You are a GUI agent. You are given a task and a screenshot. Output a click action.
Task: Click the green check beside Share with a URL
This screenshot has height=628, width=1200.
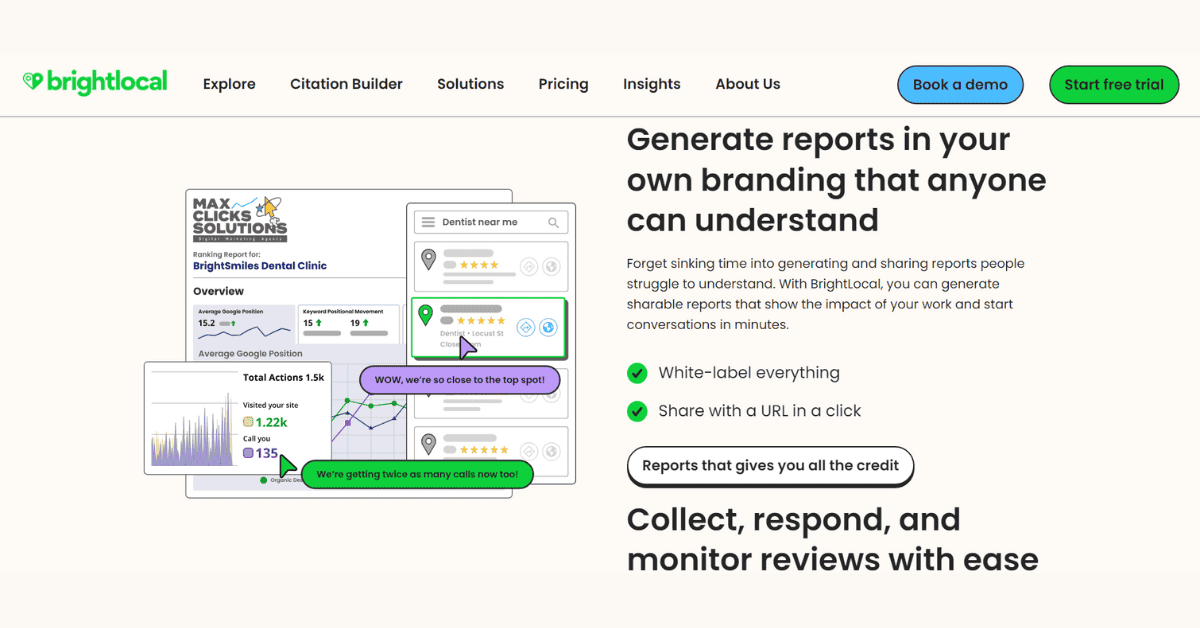point(637,410)
